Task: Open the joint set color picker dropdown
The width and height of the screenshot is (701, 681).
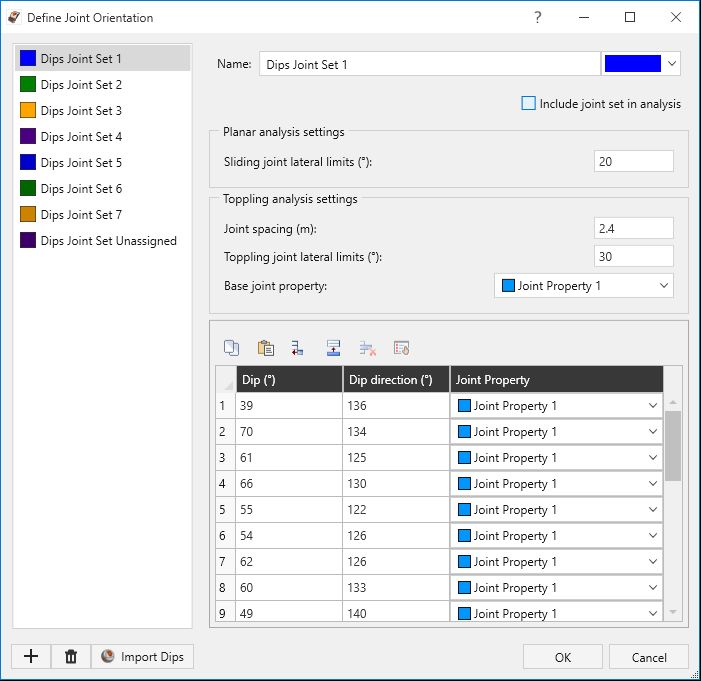Action: (641, 63)
